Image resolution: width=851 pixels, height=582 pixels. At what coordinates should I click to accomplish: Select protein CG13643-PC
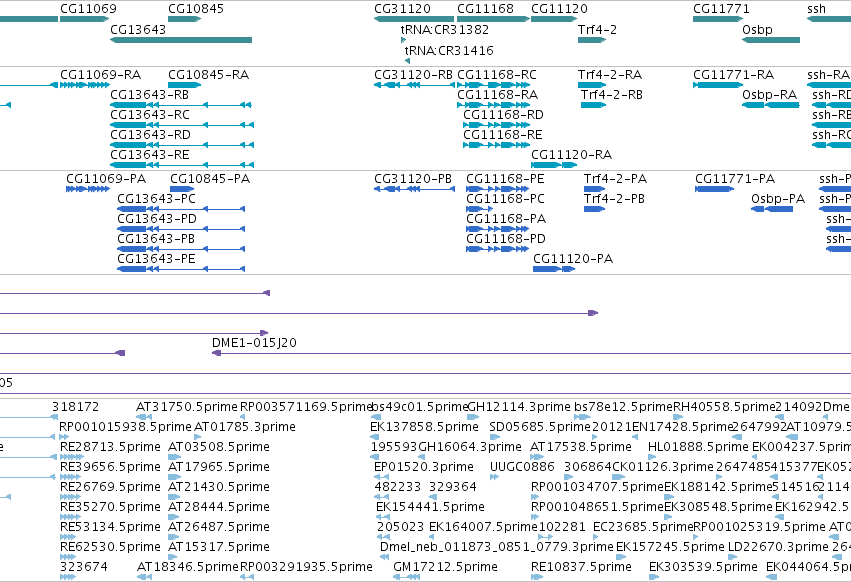pyautogui.click(x=156, y=199)
